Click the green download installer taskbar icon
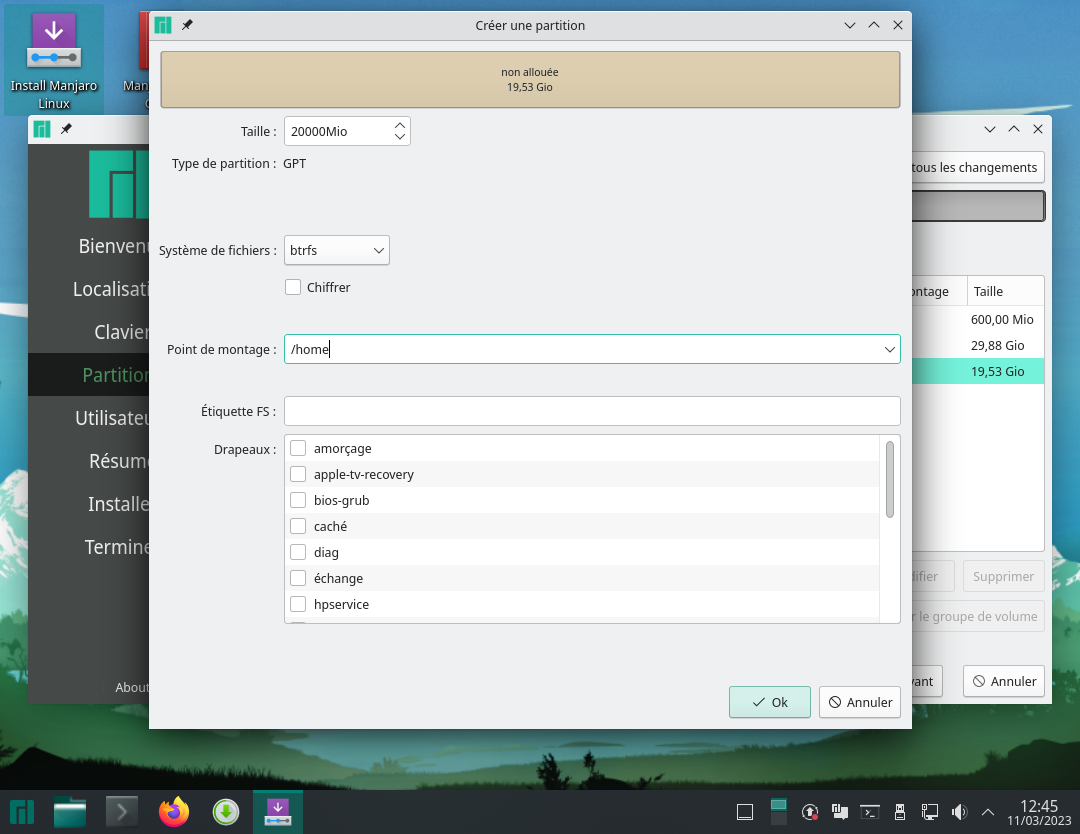The height and width of the screenshot is (834, 1080). click(226, 812)
